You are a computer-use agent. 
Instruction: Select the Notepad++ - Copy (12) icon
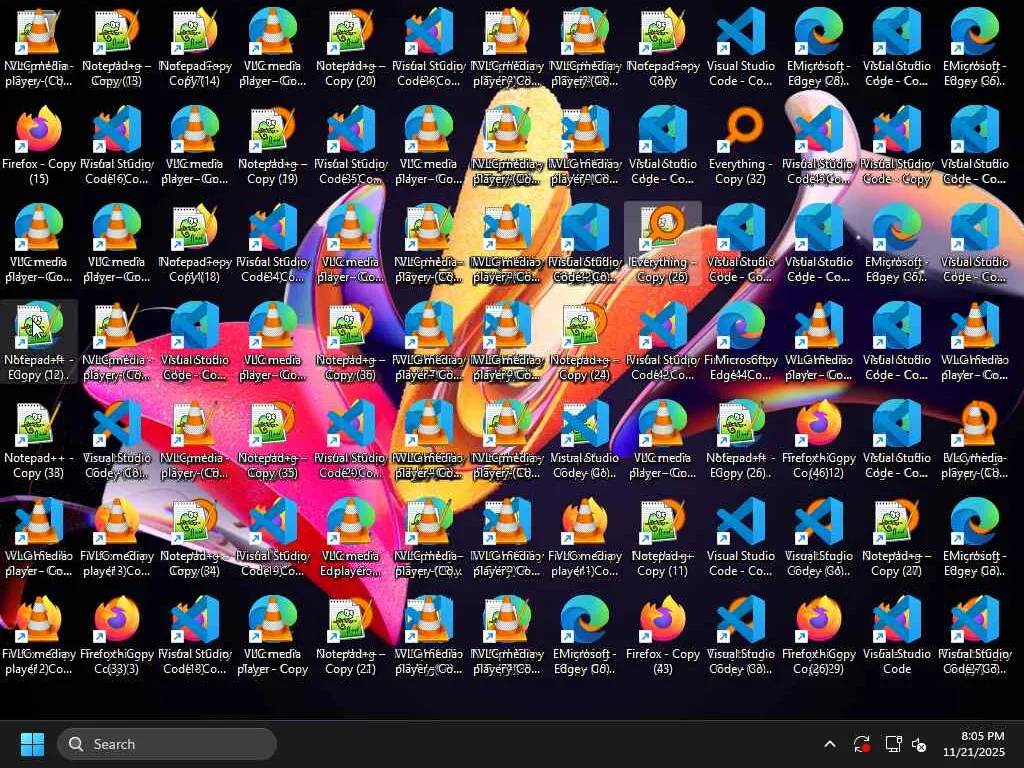click(x=39, y=342)
